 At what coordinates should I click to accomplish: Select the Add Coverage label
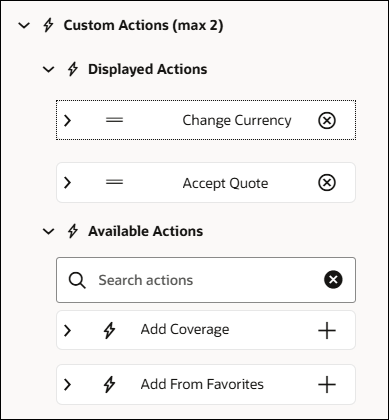pyautogui.click(x=185, y=330)
